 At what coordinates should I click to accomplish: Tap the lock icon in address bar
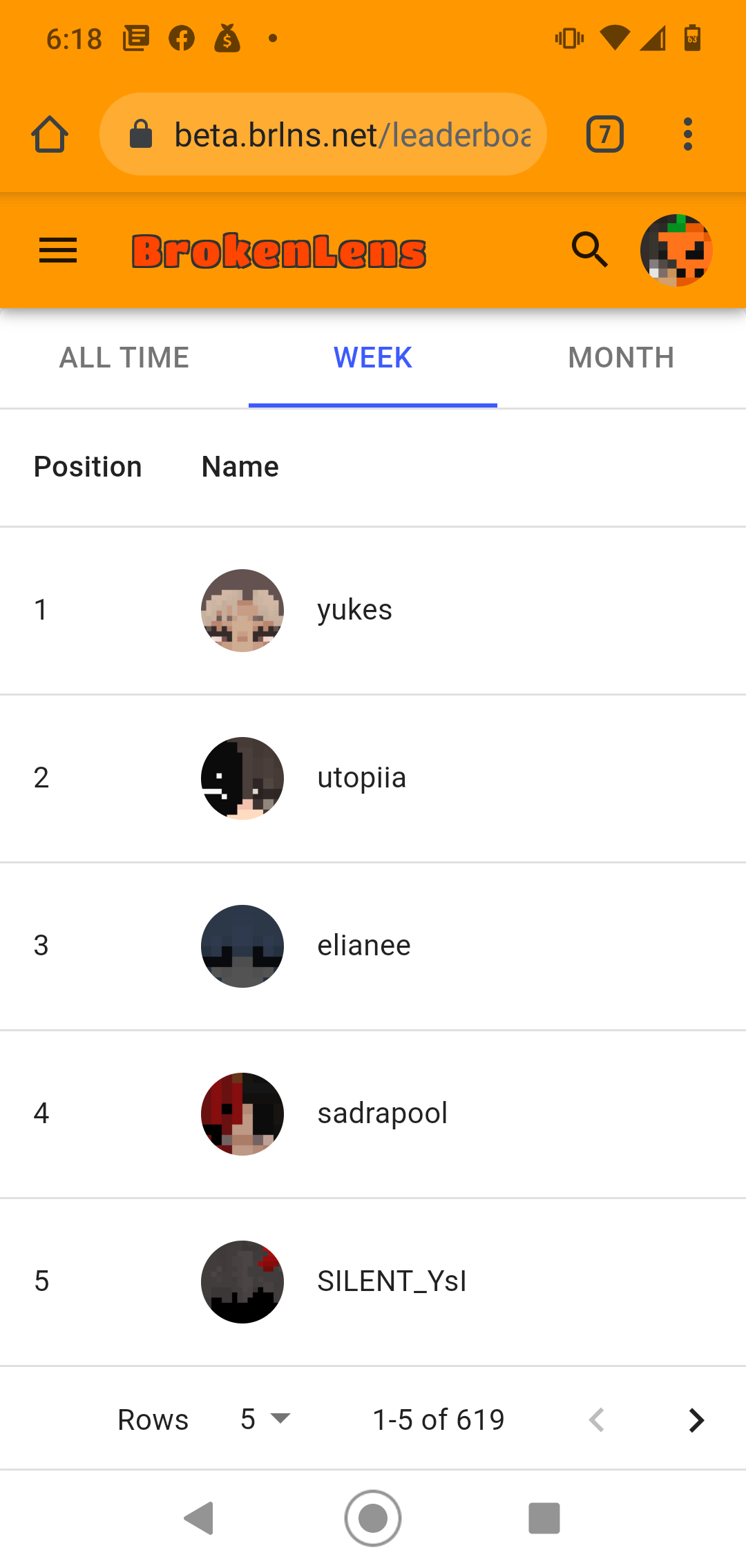click(141, 134)
